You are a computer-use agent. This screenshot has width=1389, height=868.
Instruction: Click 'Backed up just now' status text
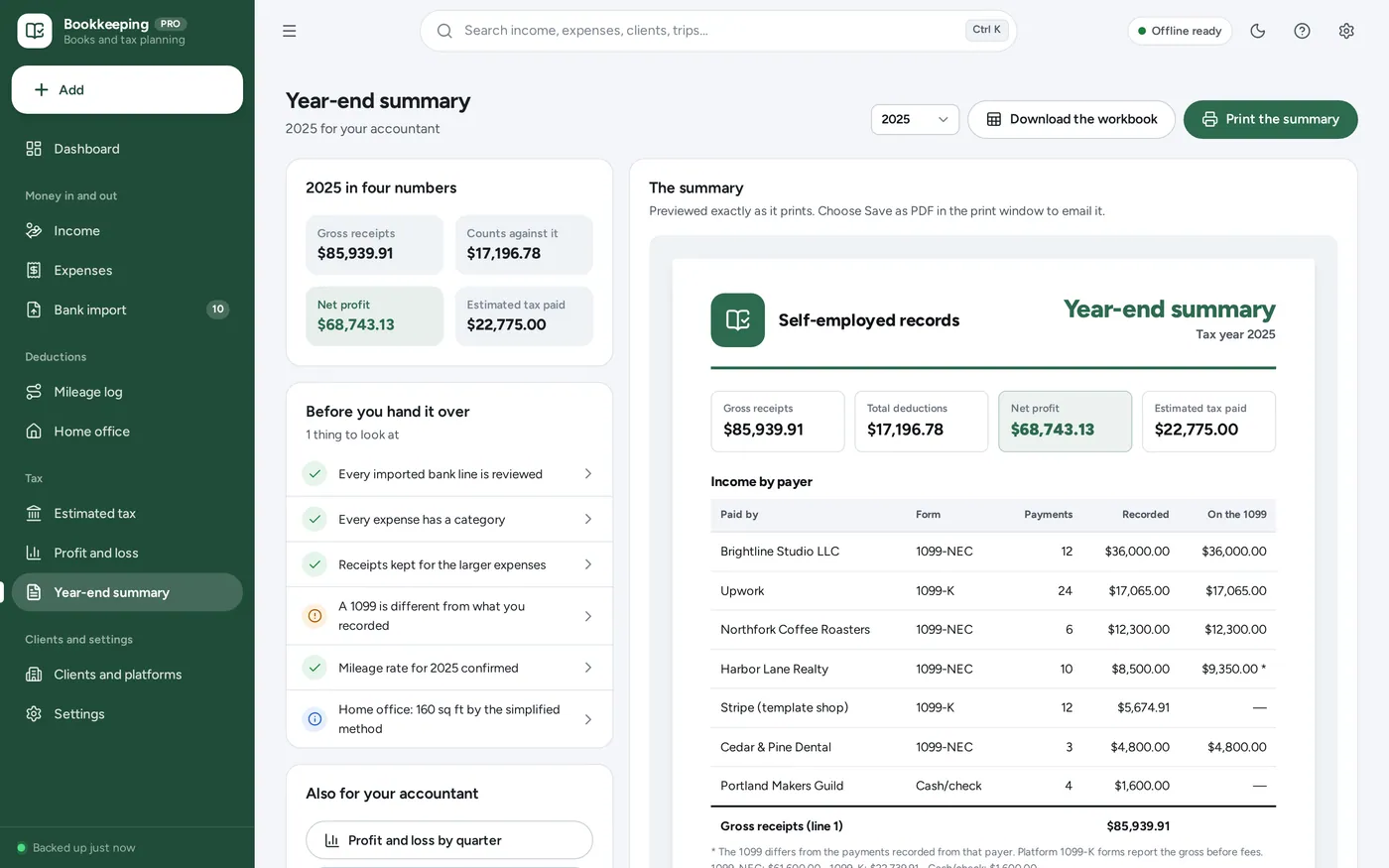pos(84,848)
